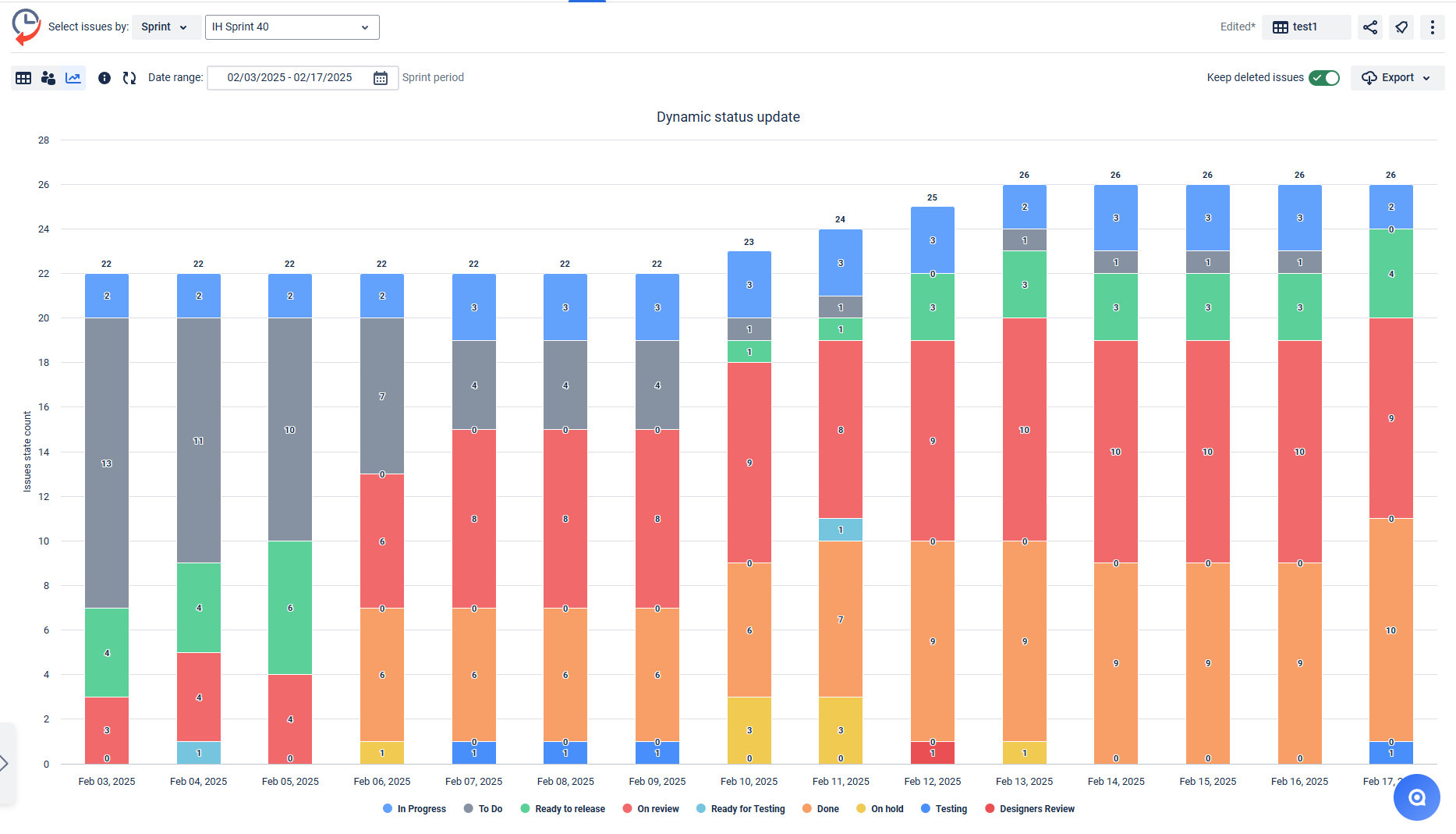Open the users view icon
Screen dimensions: 1456x834
tap(48, 78)
